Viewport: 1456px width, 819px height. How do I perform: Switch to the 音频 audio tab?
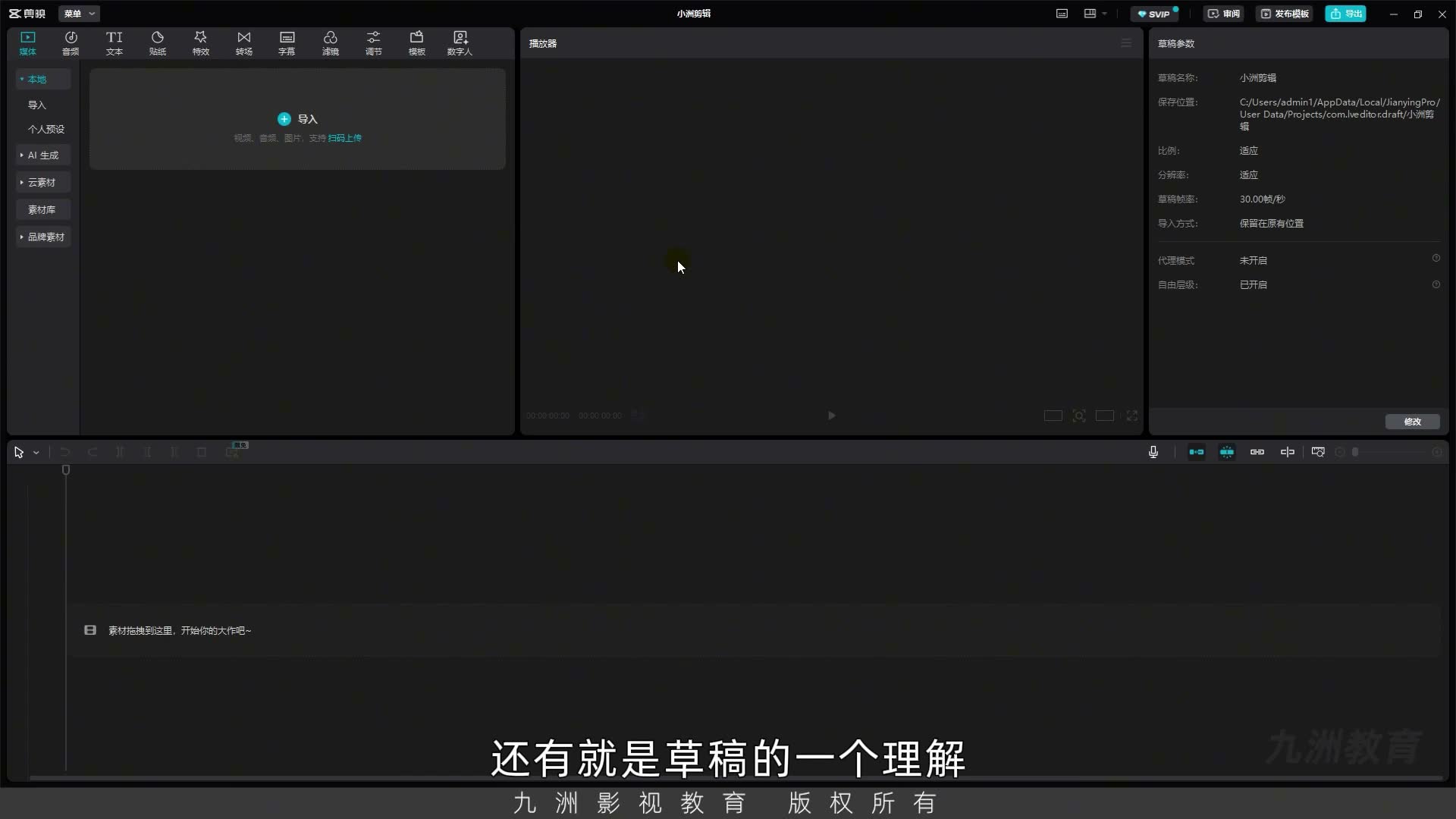coord(71,43)
